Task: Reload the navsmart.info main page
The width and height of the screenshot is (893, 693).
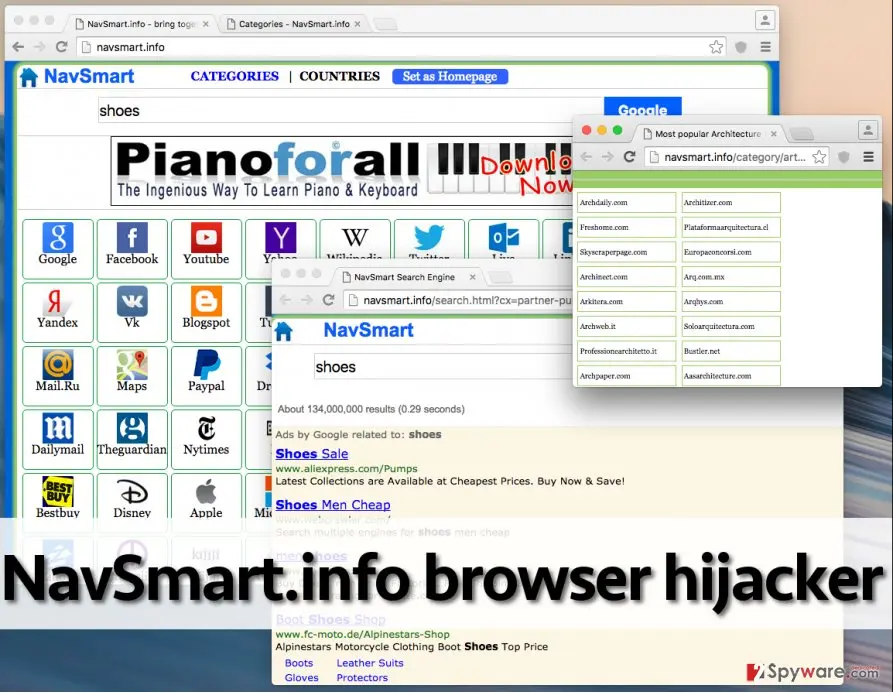Action: click(x=62, y=47)
